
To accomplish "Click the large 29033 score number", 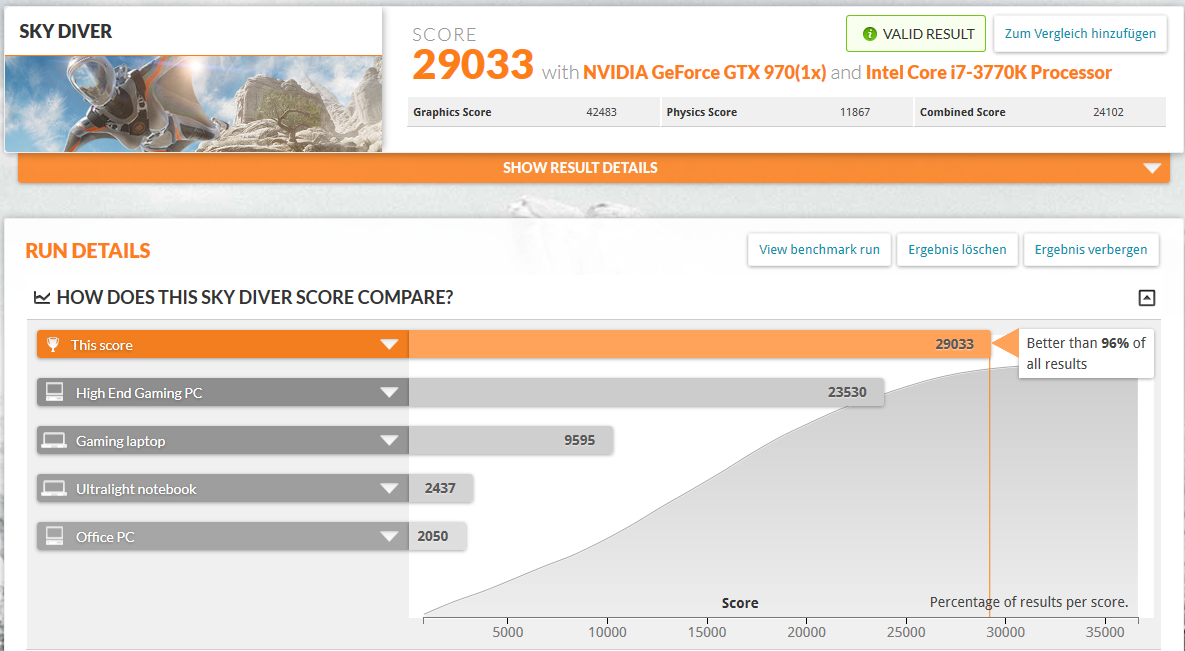I will click(x=473, y=64).
